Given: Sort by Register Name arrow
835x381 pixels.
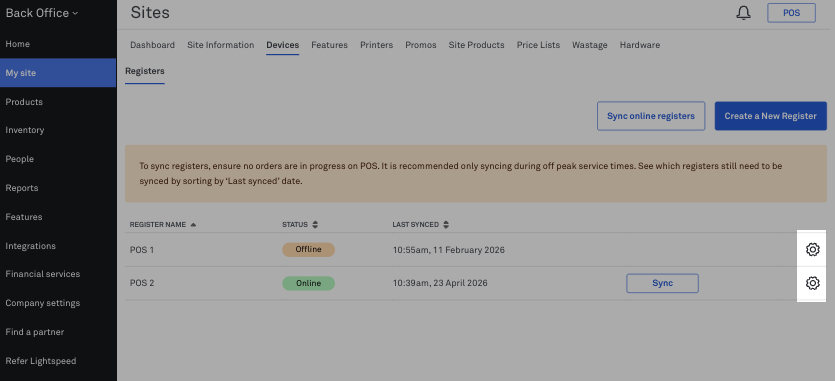Looking at the screenshot, I should pyautogui.click(x=193, y=225).
